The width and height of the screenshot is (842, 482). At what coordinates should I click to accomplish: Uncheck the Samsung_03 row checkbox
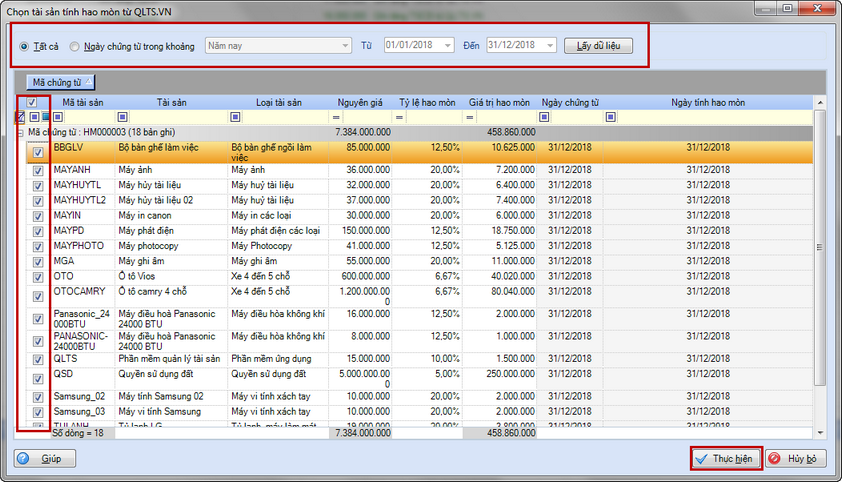[x=38, y=412]
